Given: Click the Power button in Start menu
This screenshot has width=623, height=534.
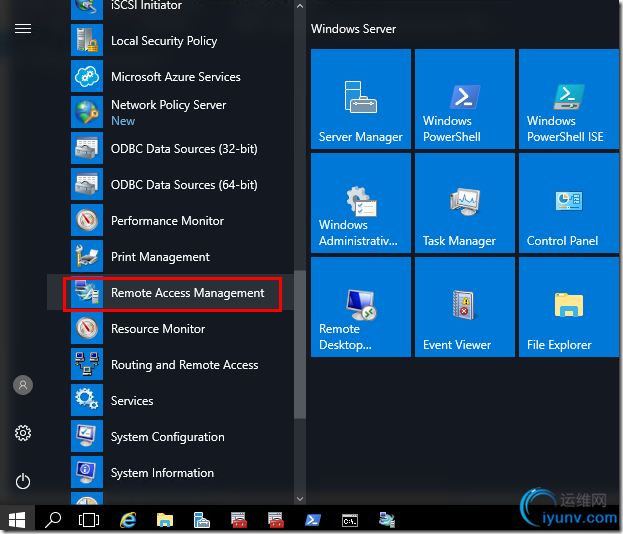Looking at the screenshot, I should pos(23,481).
